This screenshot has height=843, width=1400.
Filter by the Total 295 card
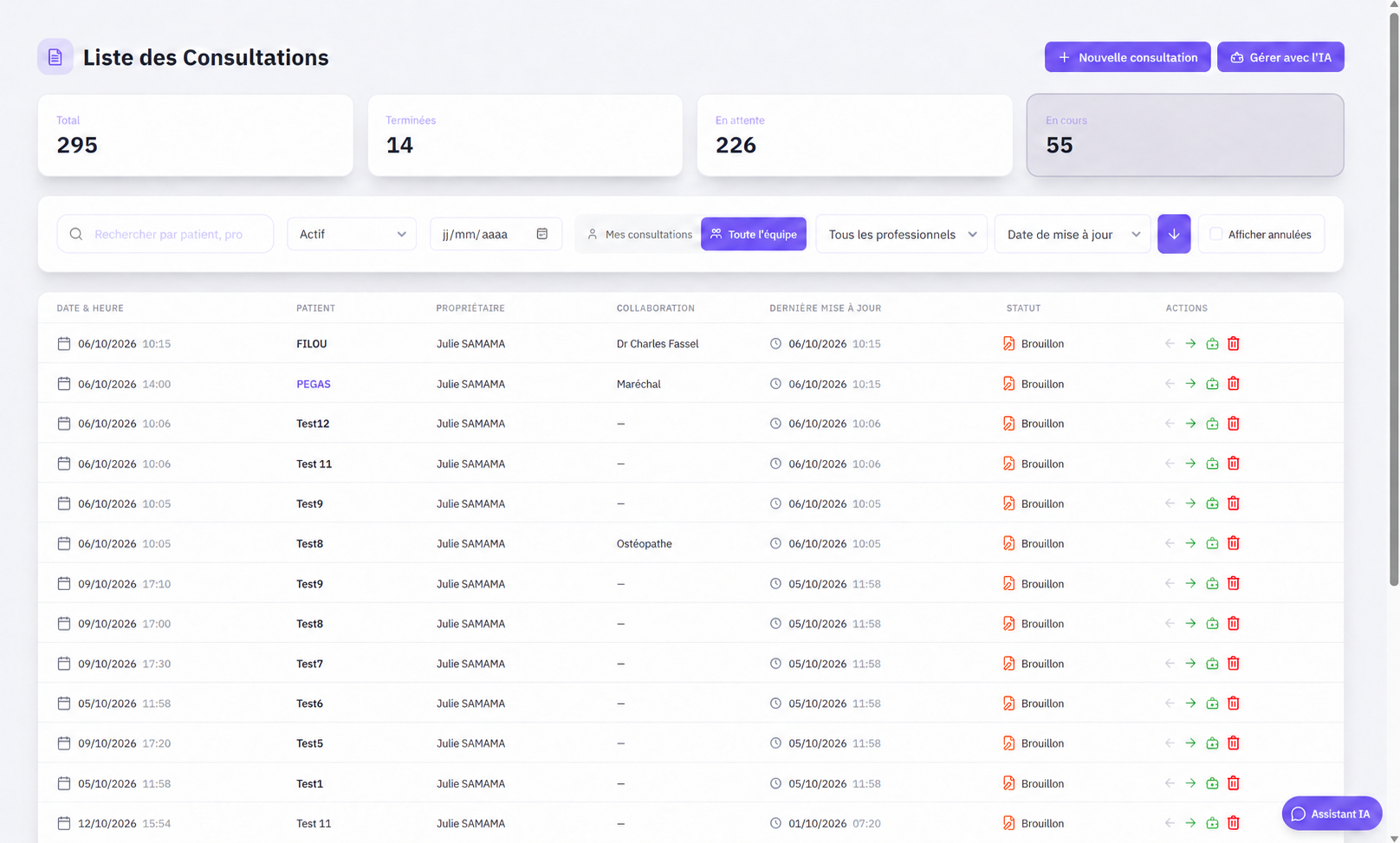point(196,135)
